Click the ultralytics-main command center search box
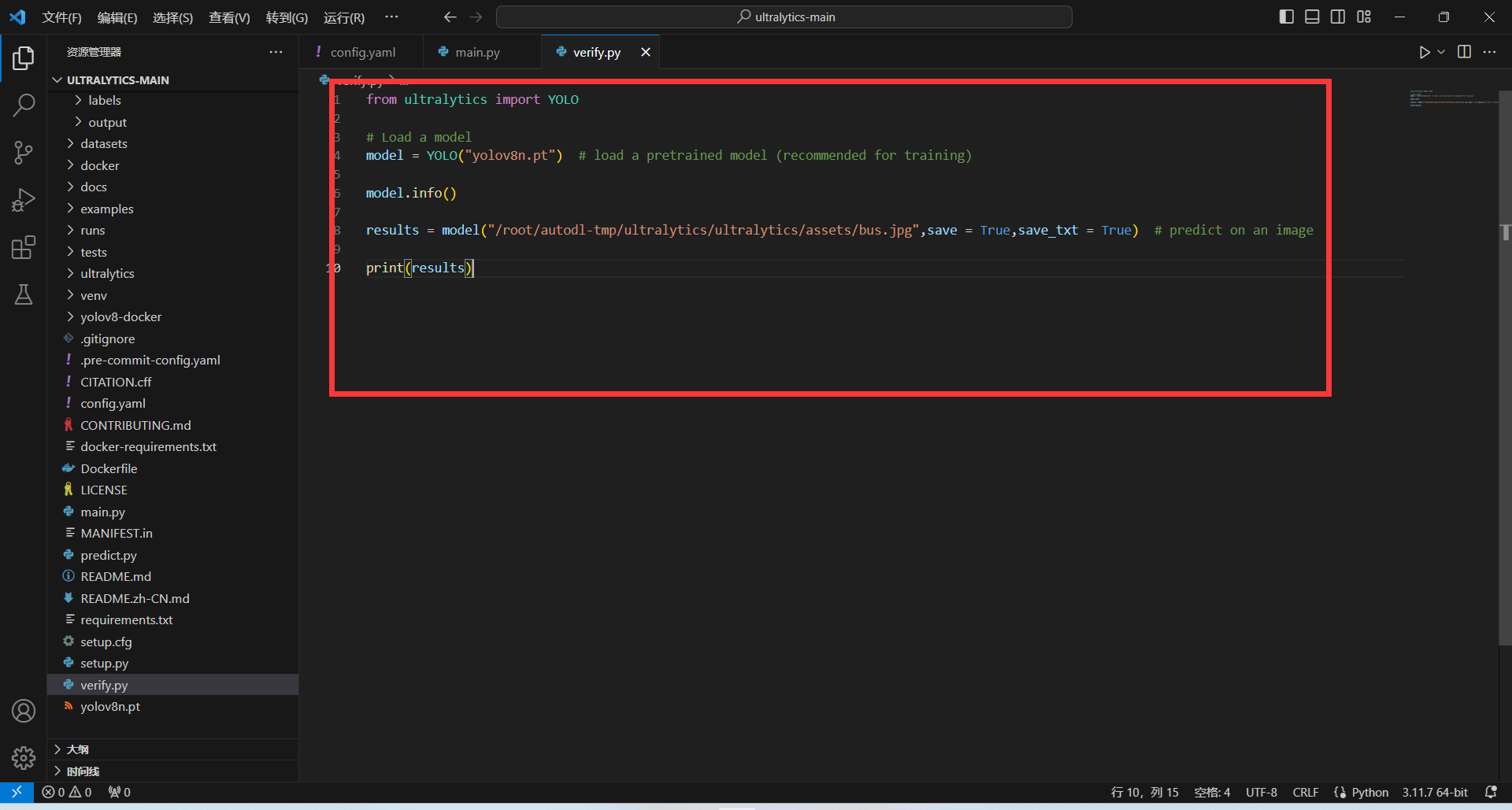The height and width of the screenshot is (810, 1512). click(x=784, y=17)
